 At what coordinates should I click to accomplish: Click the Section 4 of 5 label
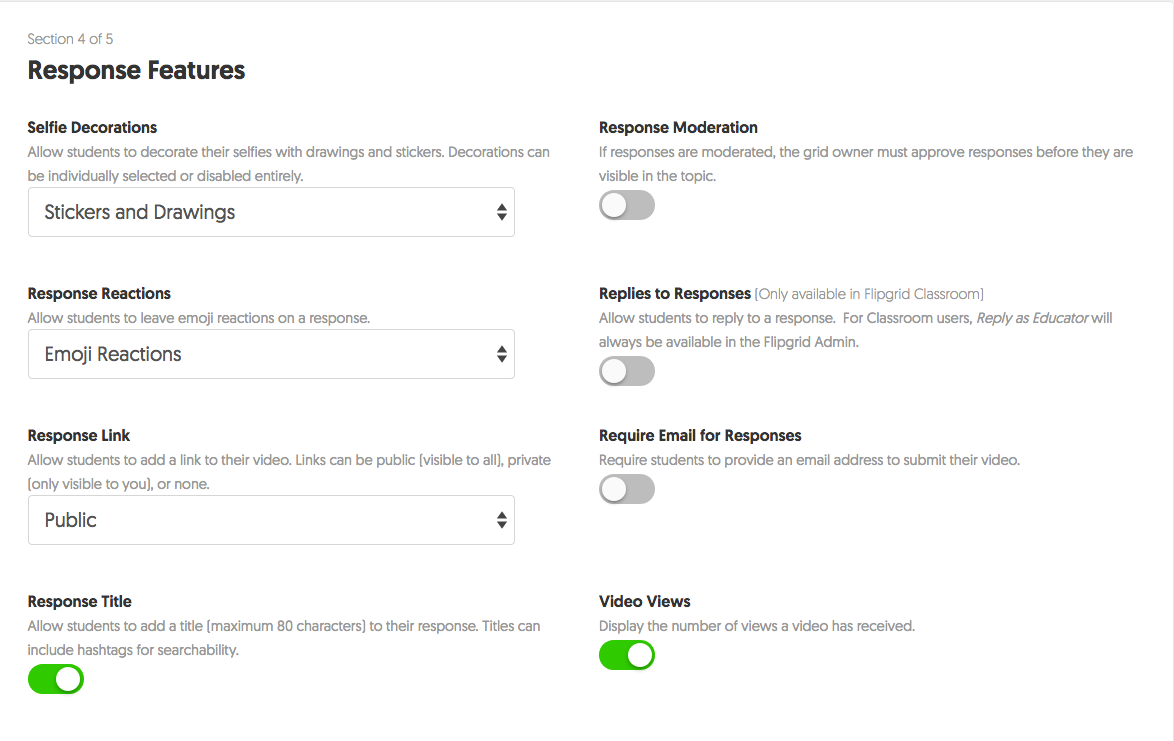(70, 39)
